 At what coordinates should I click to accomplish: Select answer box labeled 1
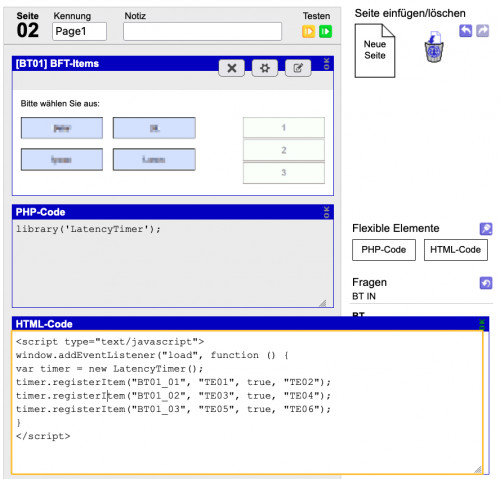284,127
